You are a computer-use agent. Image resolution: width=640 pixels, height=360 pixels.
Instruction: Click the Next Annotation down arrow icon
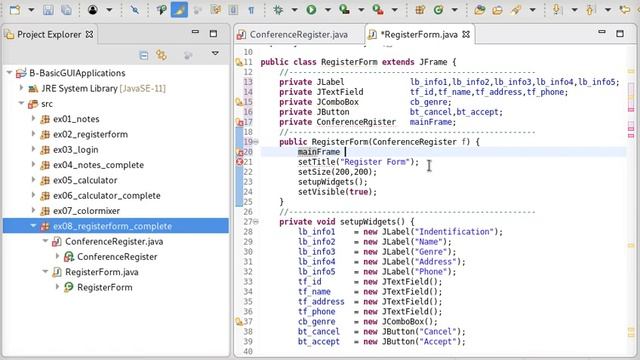tap(557, 10)
